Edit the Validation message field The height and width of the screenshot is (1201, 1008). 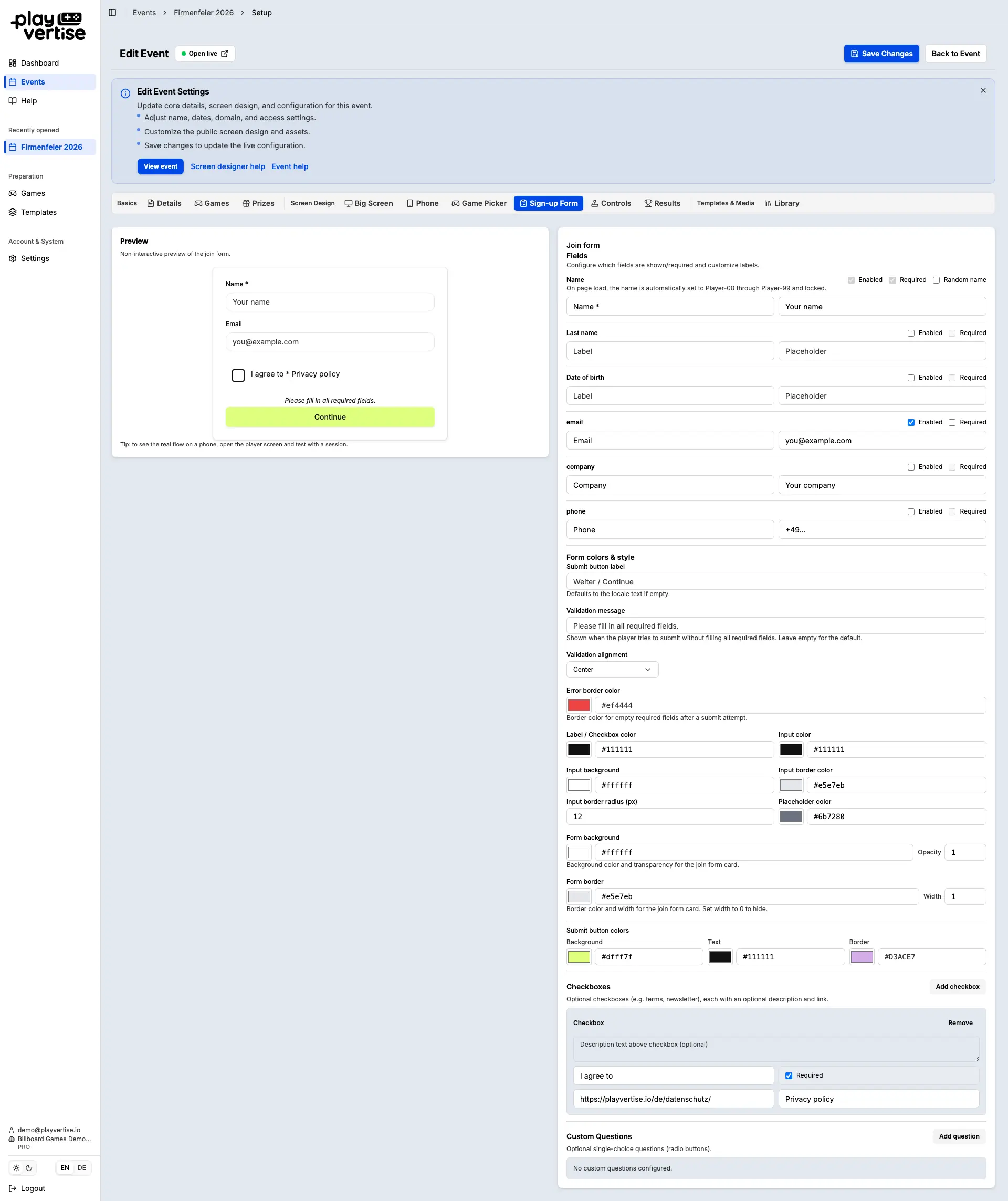776,625
